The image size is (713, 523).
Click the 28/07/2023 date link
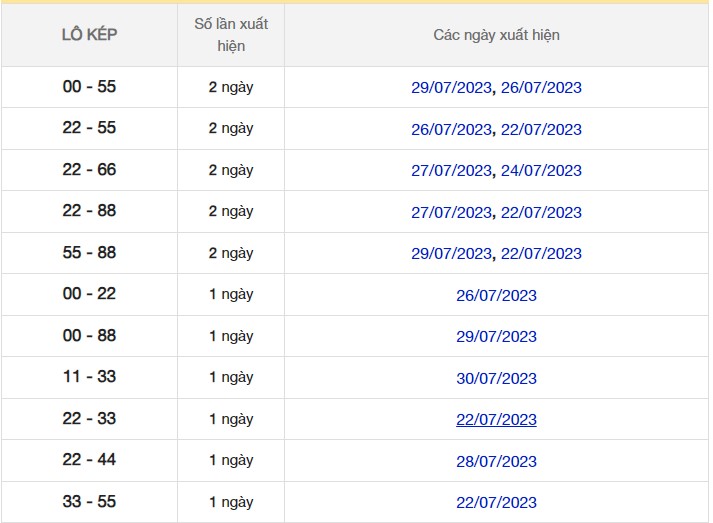tap(496, 461)
